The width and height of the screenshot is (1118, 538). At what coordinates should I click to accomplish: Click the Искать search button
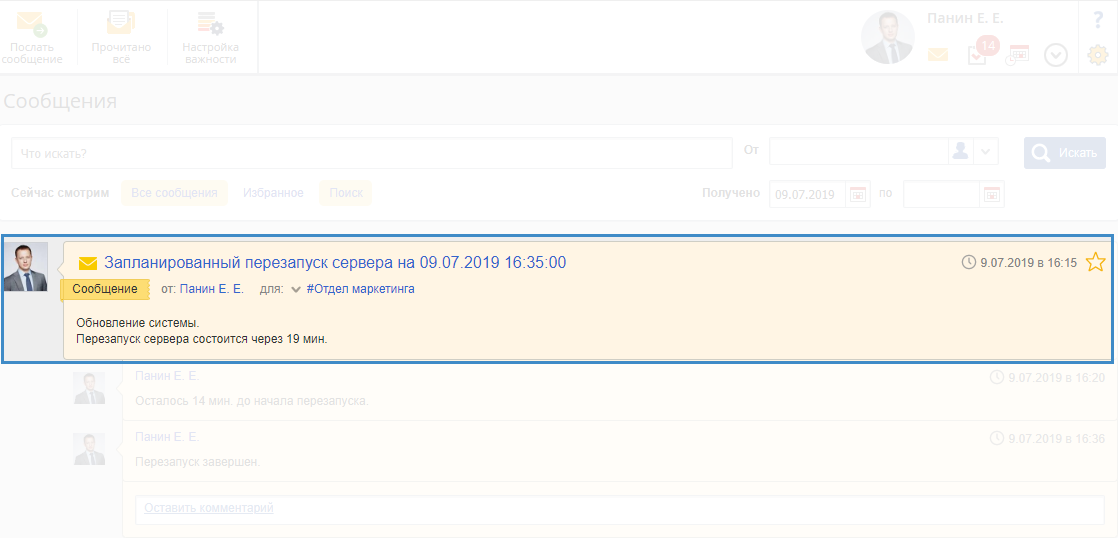tap(1065, 153)
